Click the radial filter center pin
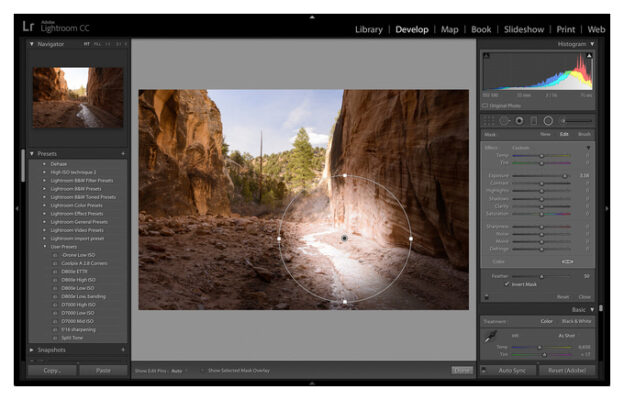Viewport: 624px width, 400px height. click(x=344, y=238)
